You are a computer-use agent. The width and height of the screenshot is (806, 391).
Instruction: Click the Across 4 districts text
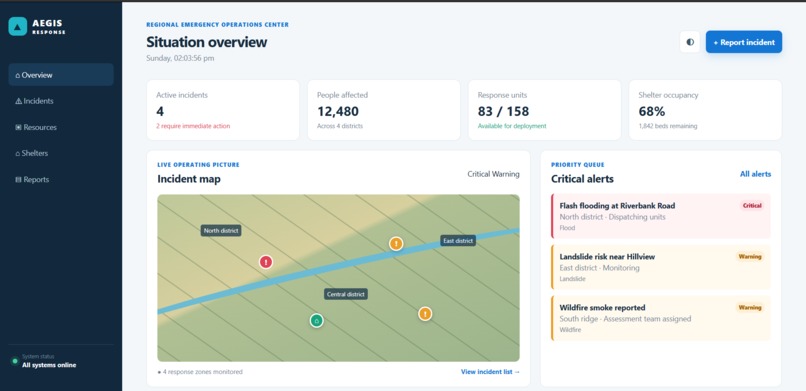pyautogui.click(x=340, y=126)
